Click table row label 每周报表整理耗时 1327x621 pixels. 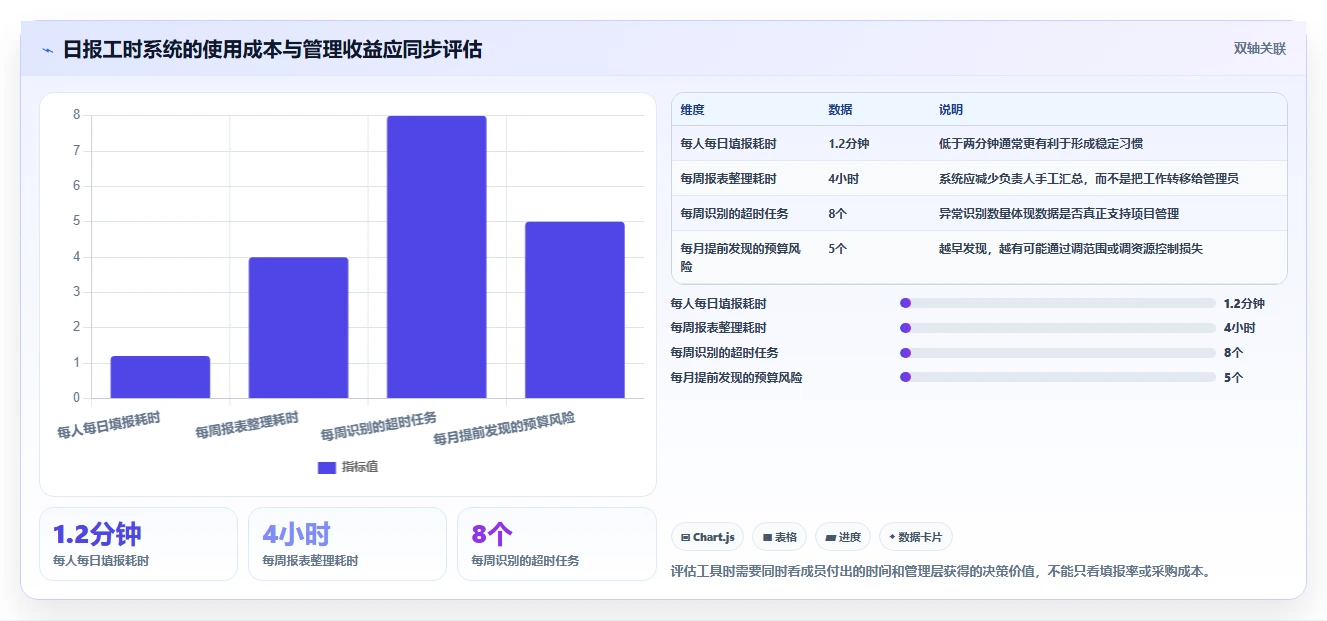(728, 179)
